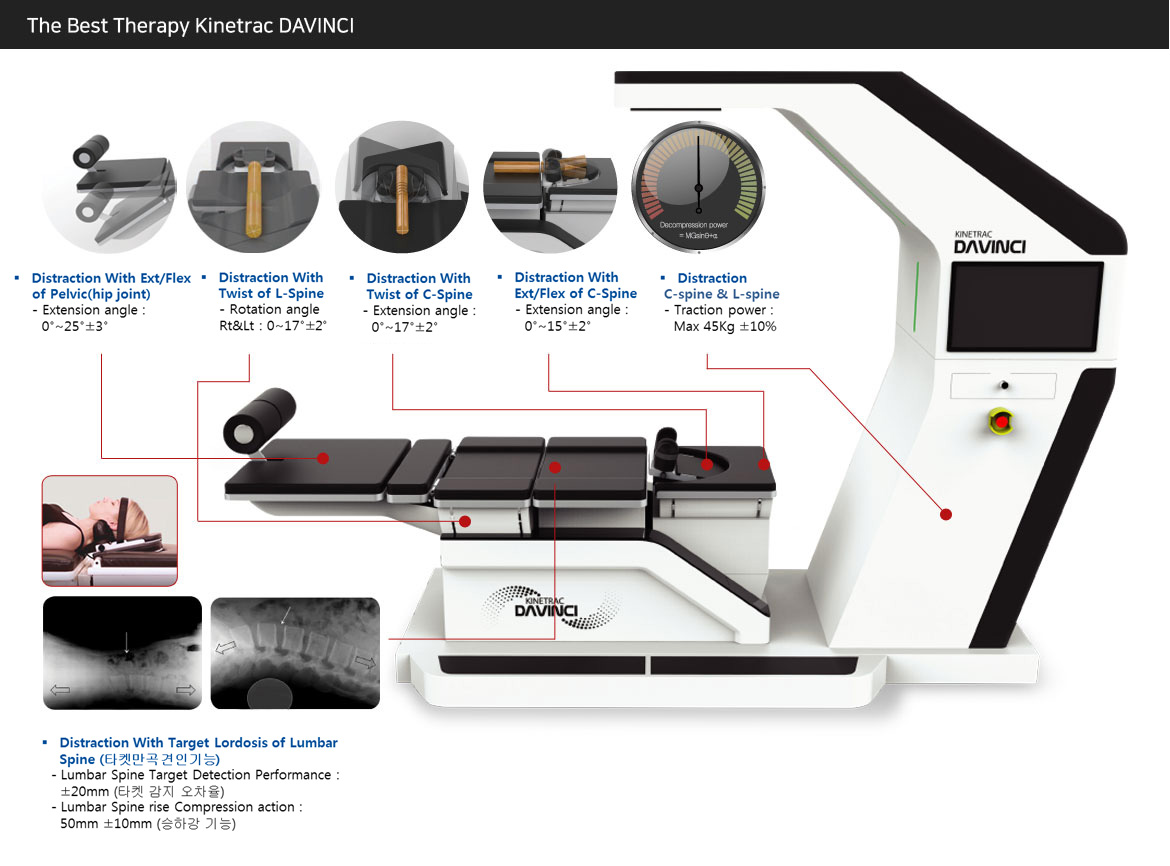This screenshot has width=1170, height=866.
Task: Click the DAVINCI logo on the table base
Action: pos(548,607)
